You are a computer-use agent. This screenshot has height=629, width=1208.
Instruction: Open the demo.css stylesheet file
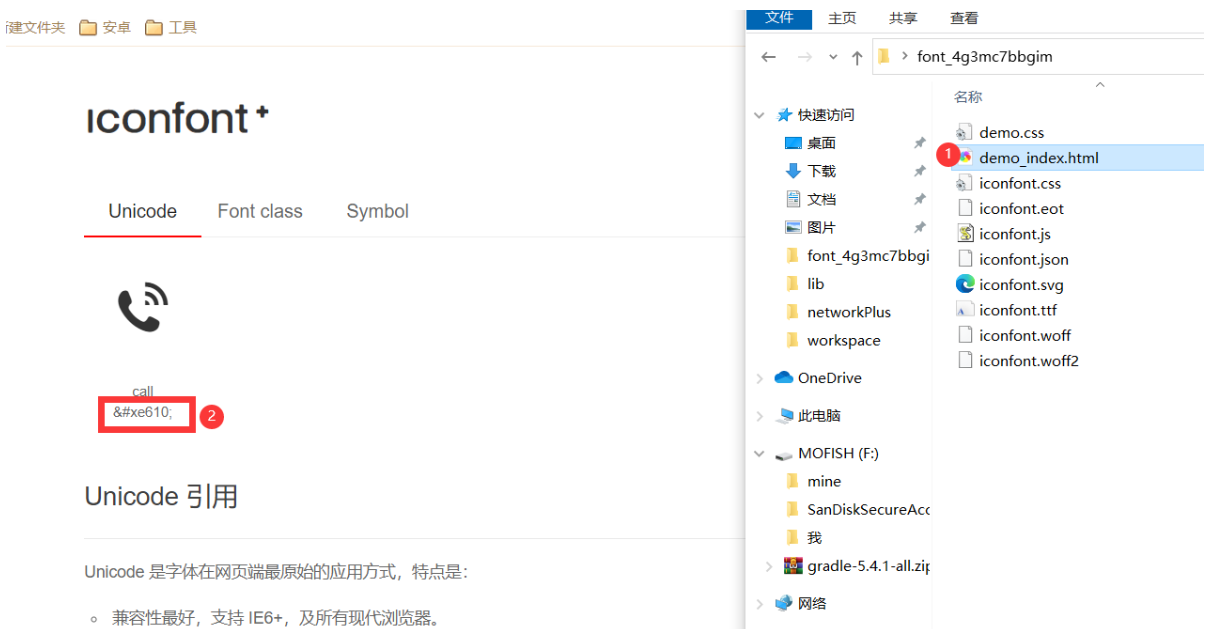pos(1011,131)
